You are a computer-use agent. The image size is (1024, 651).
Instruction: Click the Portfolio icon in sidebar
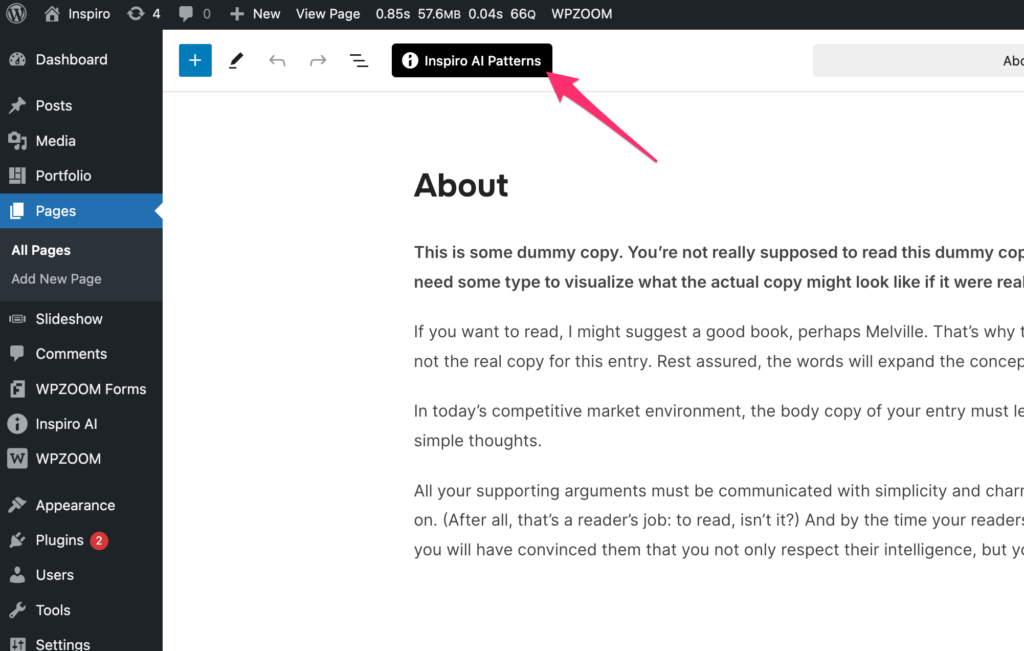click(x=18, y=176)
